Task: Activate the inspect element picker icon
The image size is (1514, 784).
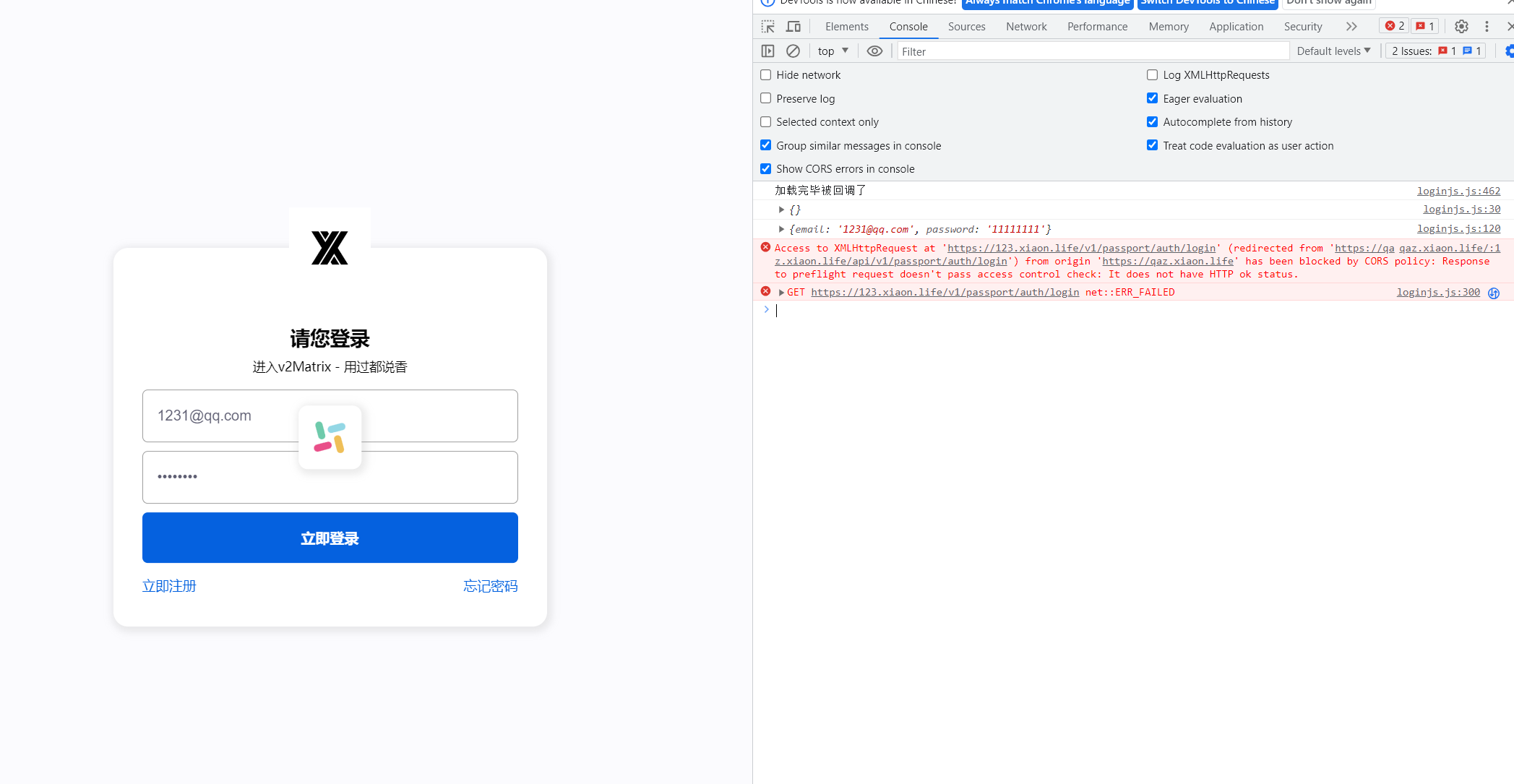Action: (767, 27)
